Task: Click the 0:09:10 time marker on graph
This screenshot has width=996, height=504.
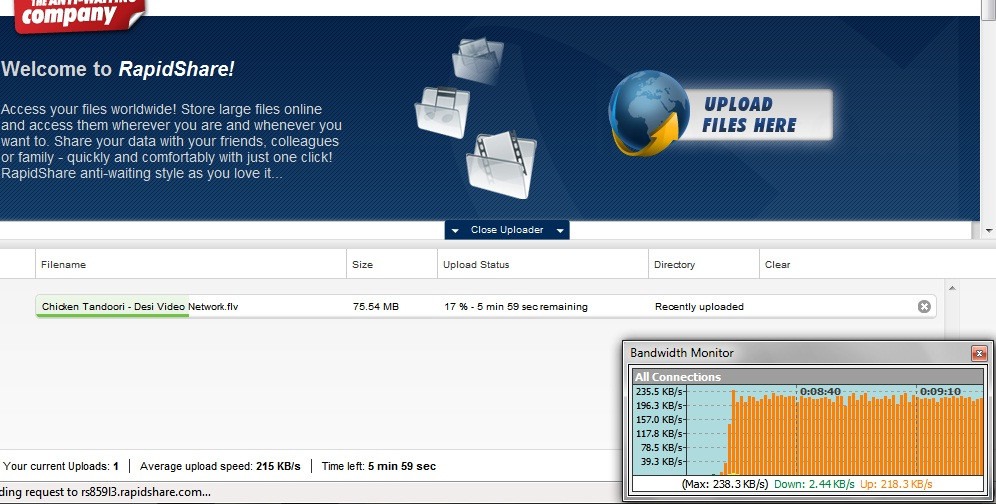Action: (x=941, y=392)
